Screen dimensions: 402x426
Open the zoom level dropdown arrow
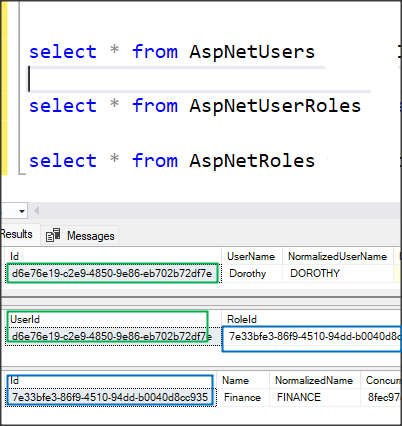pyautogui.click(x=22, y=211)
